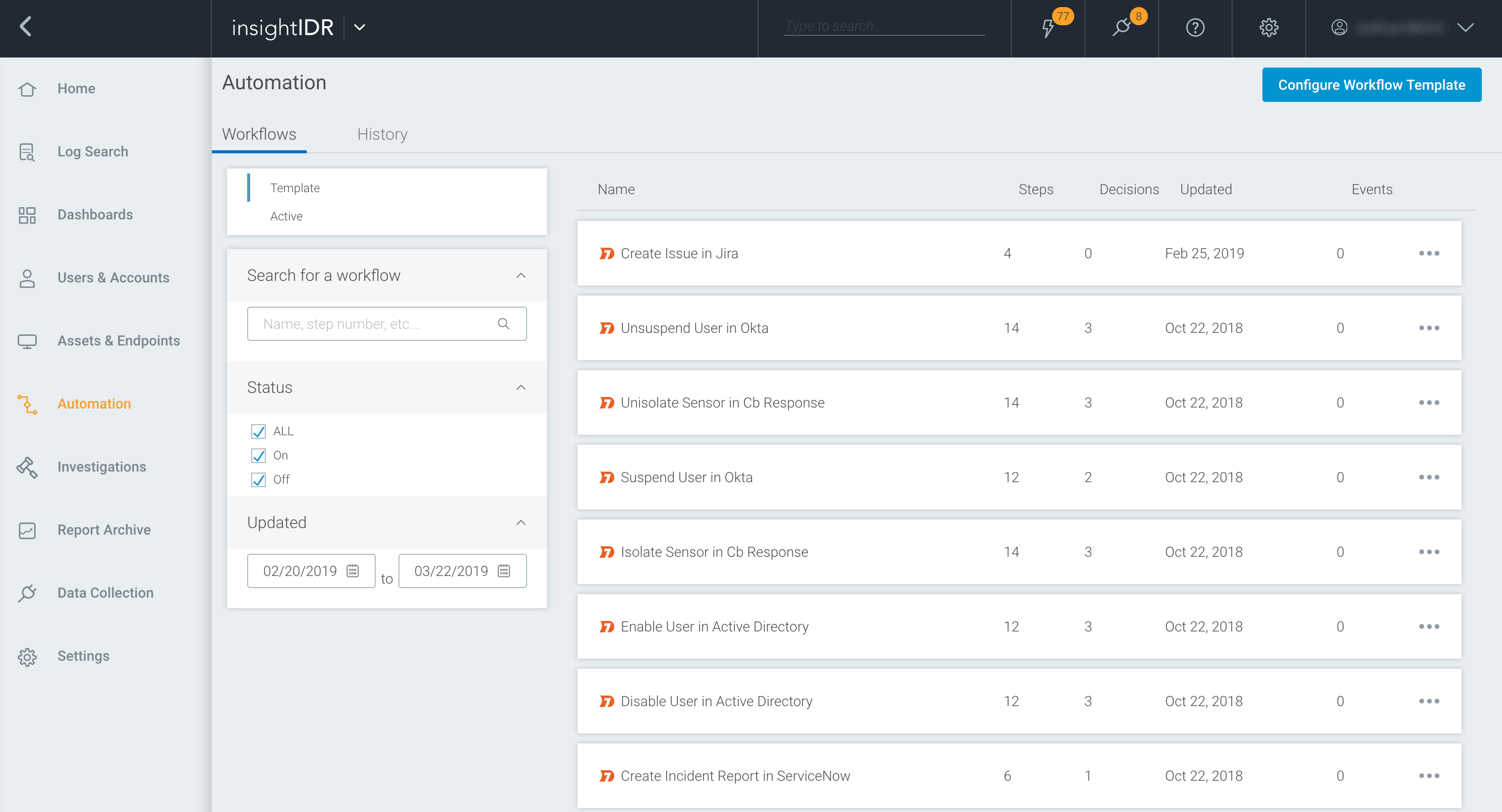
Task: Open Suspend User in Okta workflow
Action: tap(686, 478)
